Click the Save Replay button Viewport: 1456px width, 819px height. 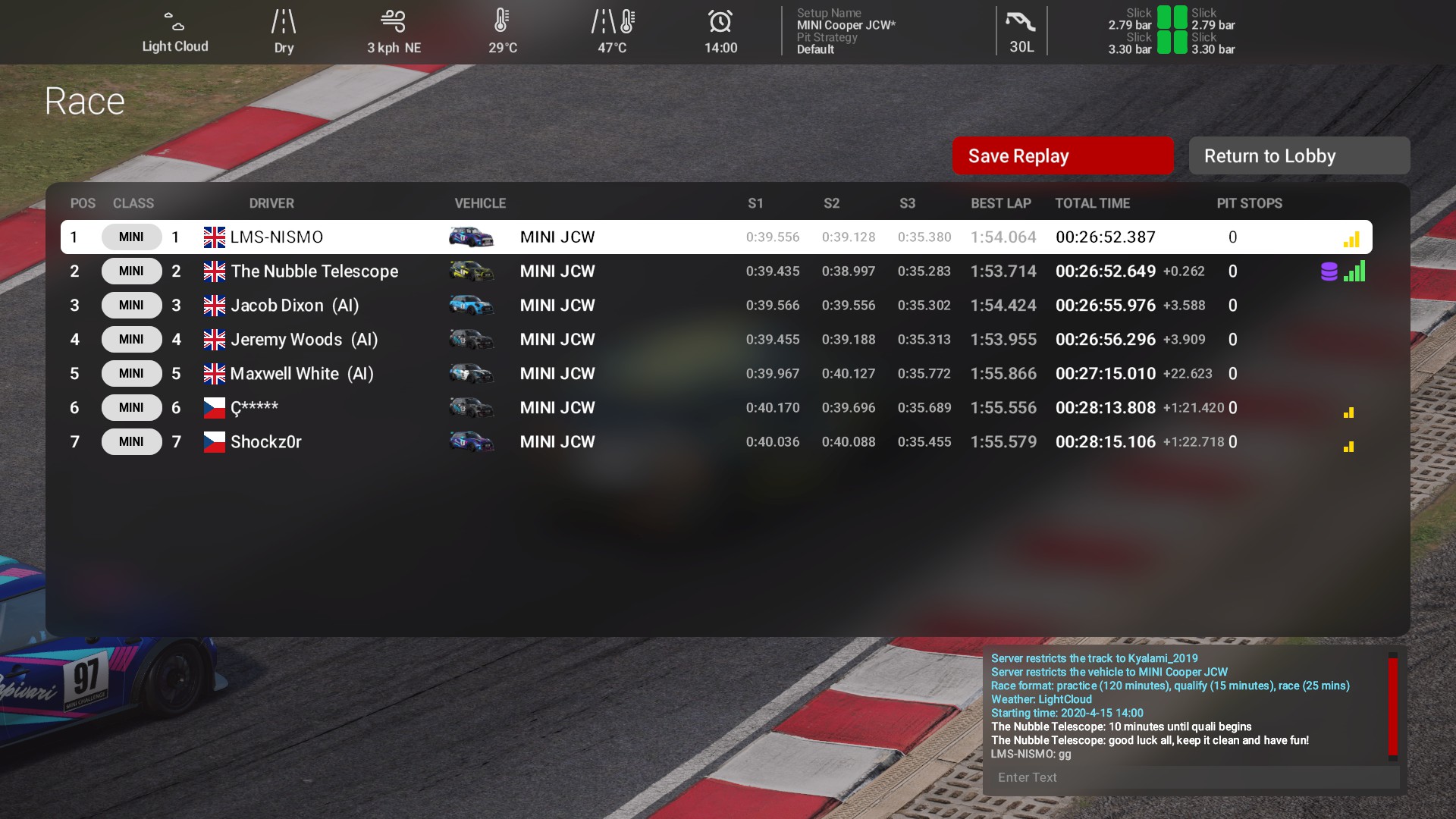(1063, 155)
